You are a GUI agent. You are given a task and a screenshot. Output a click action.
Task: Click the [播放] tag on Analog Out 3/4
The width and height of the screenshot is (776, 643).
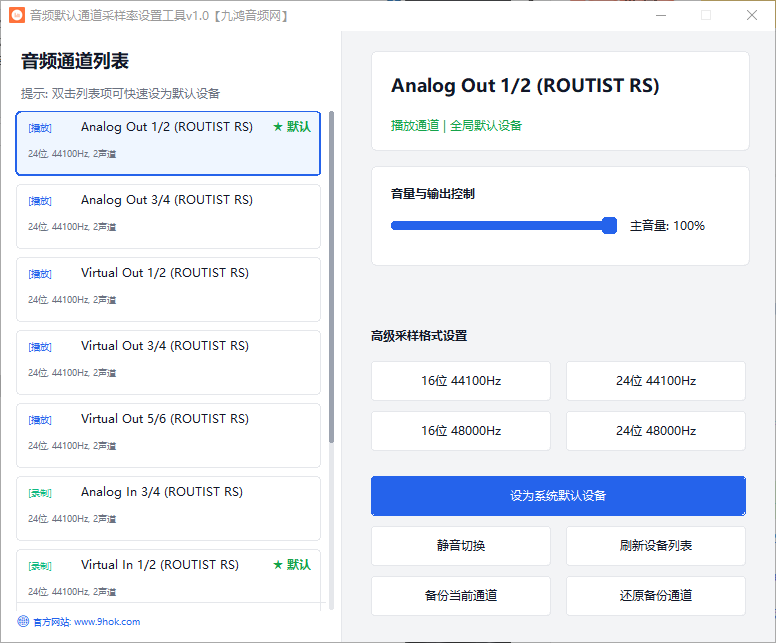tap(40, 201)
